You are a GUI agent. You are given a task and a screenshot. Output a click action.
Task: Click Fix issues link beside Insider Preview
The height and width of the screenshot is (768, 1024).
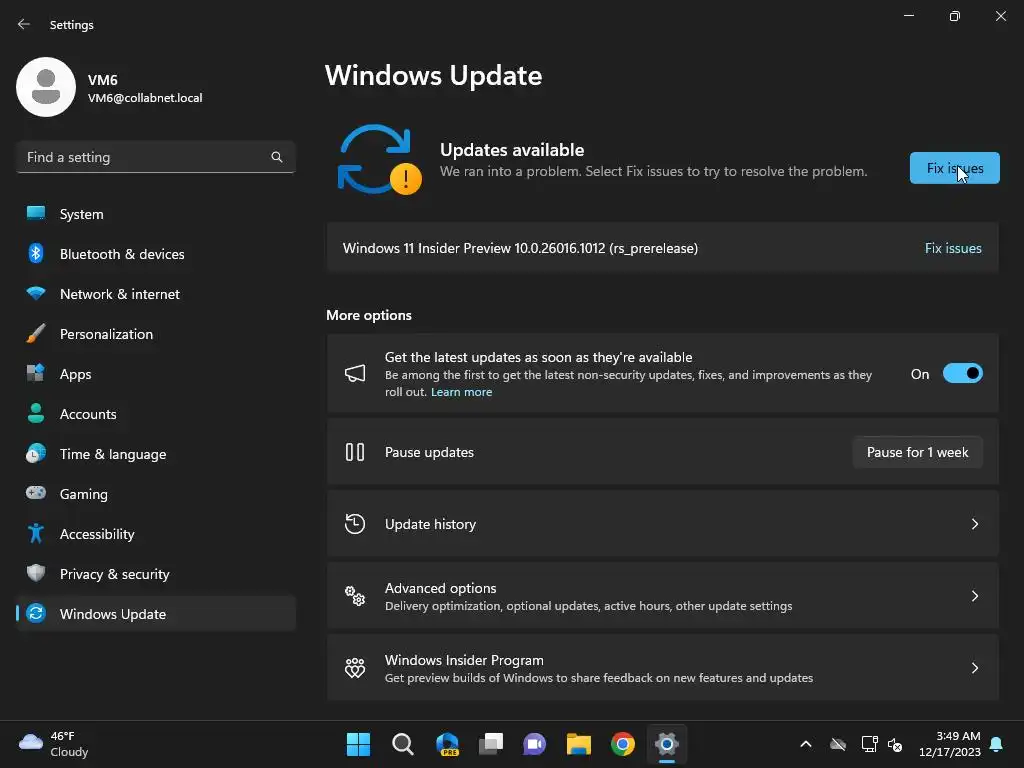953,248
